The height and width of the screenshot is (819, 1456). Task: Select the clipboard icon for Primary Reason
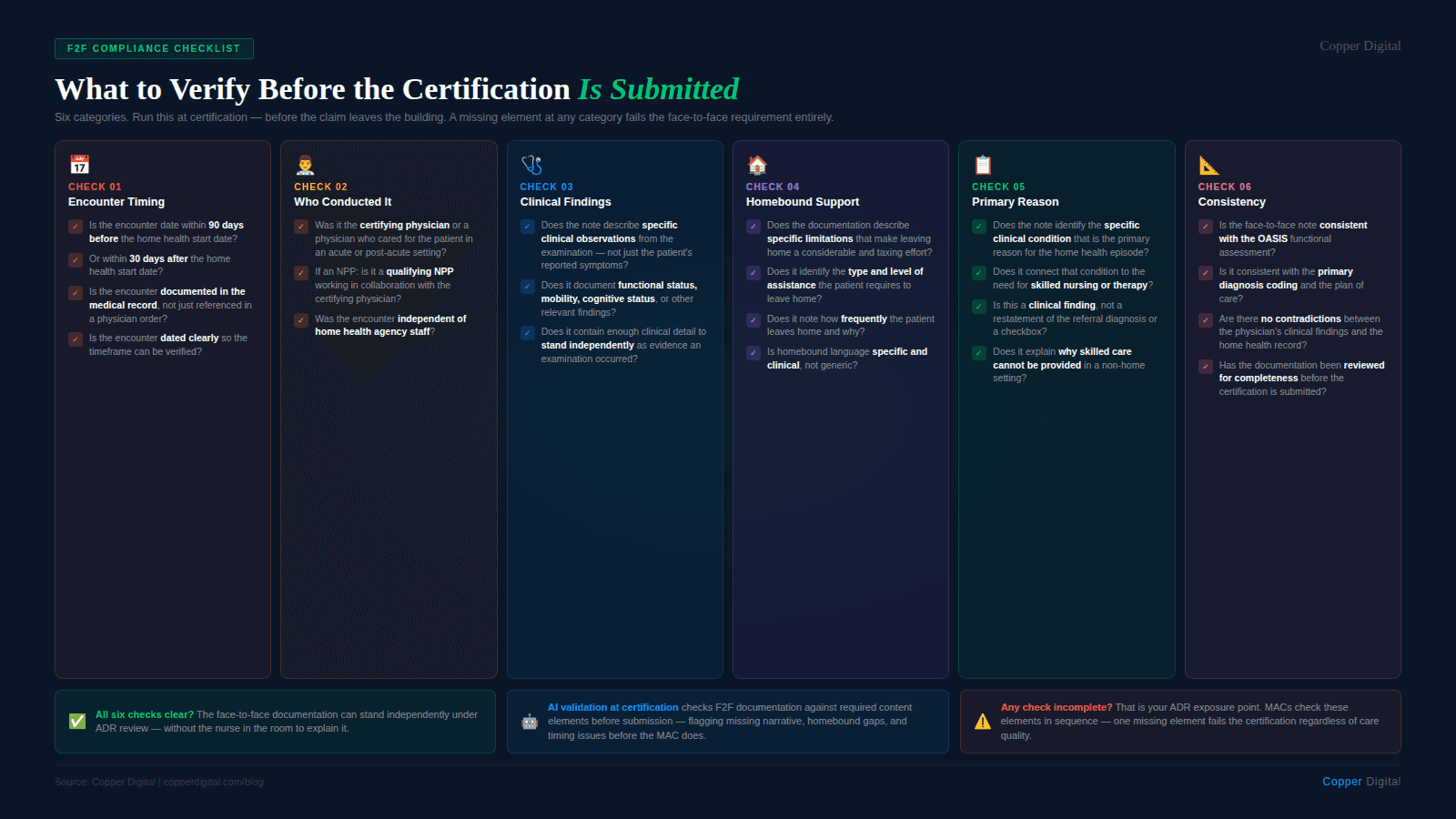tap(982, 164)
